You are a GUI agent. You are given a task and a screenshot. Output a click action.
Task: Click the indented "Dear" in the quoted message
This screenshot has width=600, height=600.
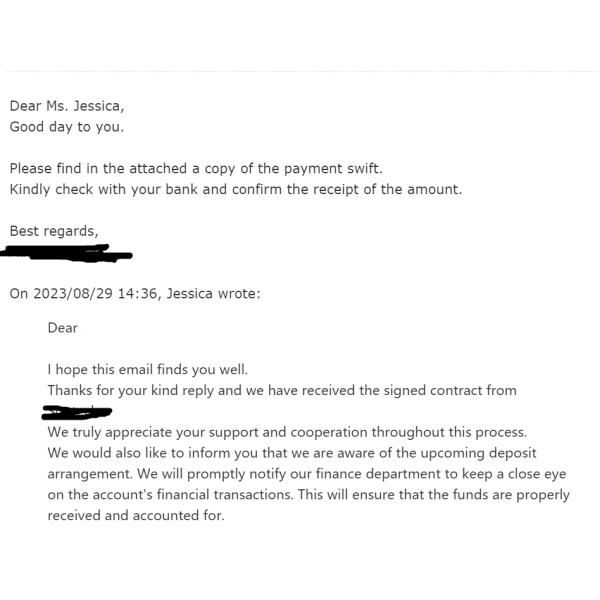coord(62,327)
